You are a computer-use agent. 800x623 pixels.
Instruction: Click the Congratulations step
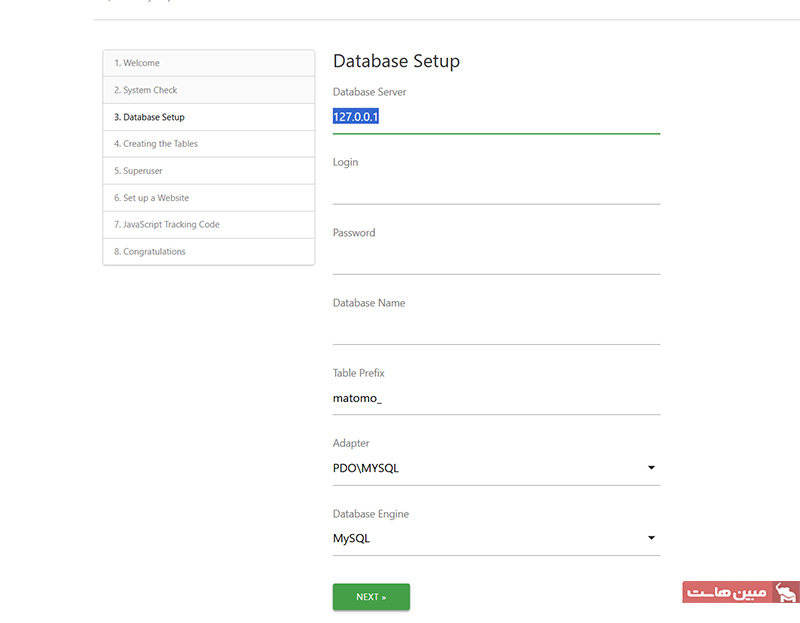click(x=208, y=252)
